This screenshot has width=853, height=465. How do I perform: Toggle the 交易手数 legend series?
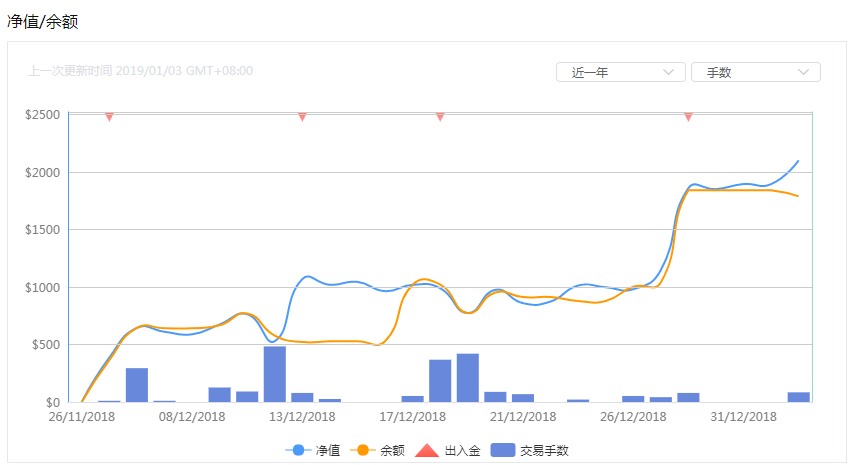529,450
